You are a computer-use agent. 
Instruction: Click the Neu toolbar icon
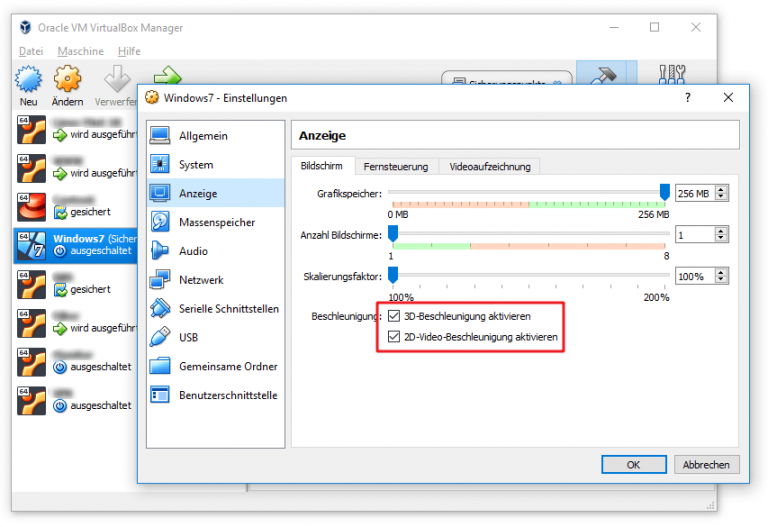tap(28, 79)
